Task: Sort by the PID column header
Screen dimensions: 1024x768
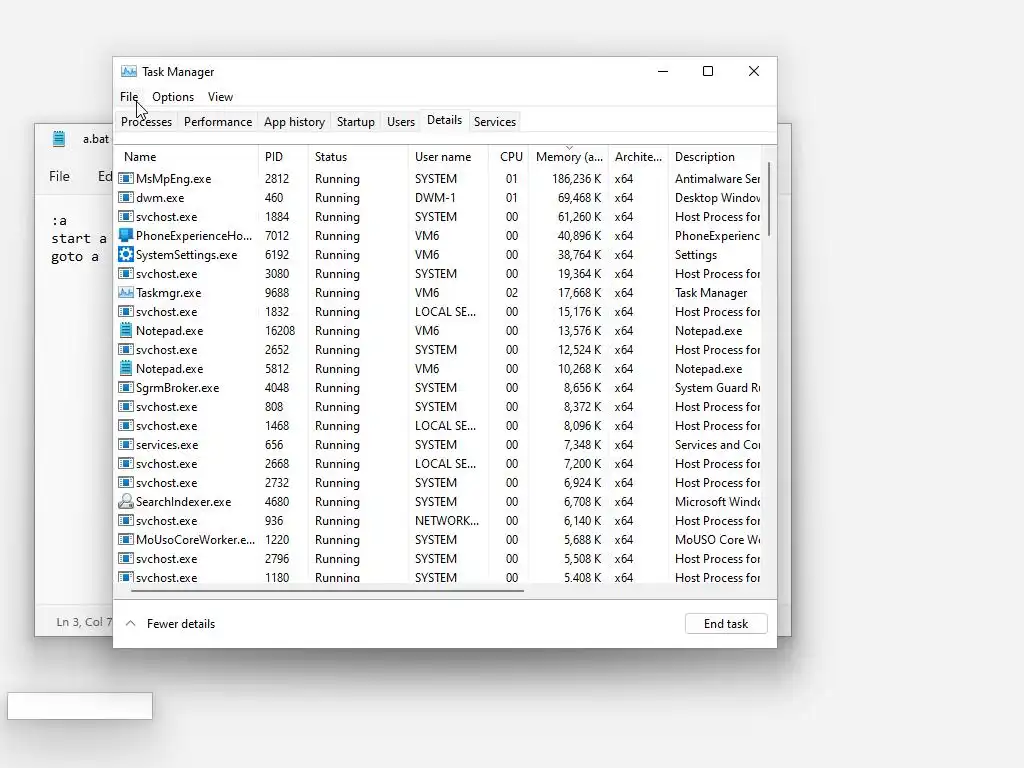Action: pyautogui.click(x=283, y=157)
